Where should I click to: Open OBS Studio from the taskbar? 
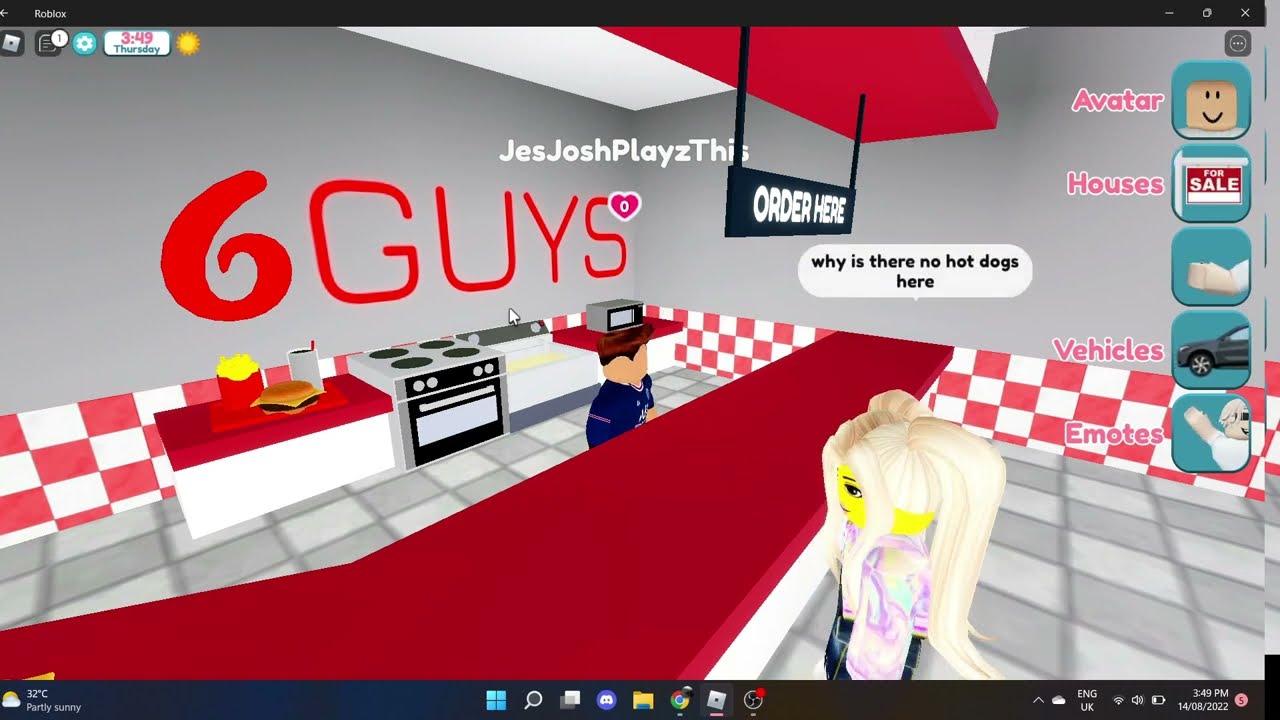coord(754,700)
